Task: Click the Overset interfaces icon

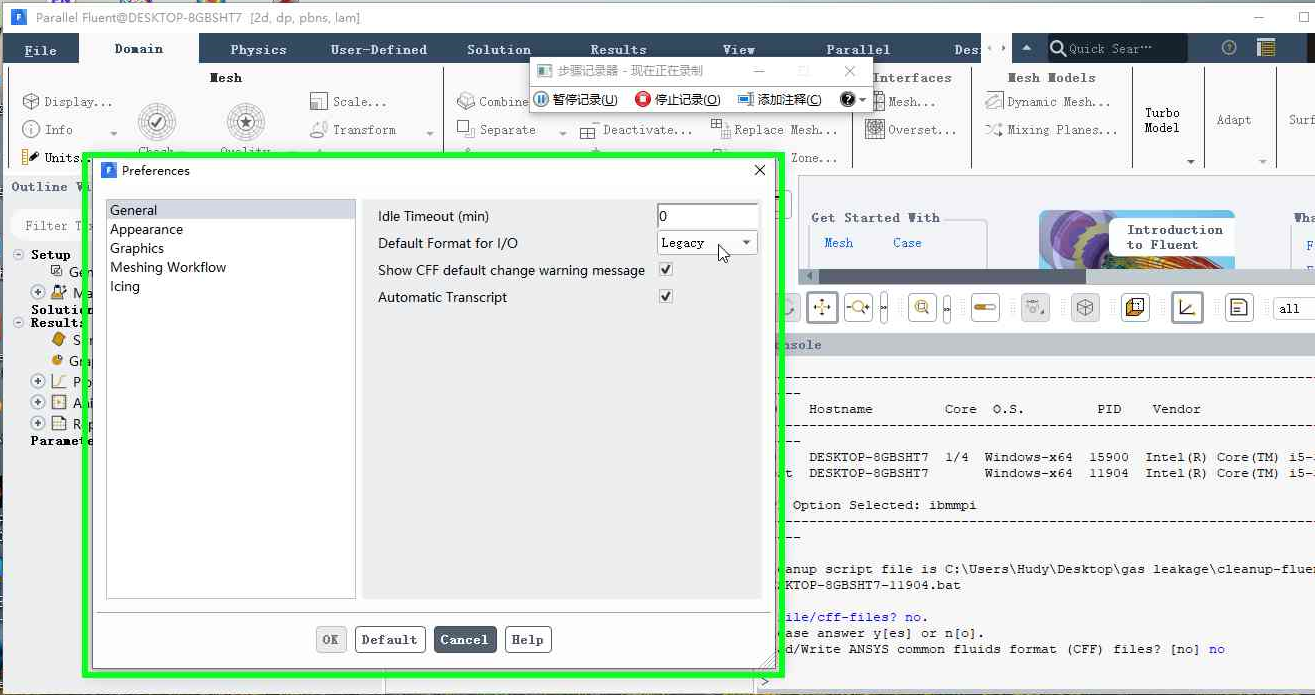Action: point(874,129)
